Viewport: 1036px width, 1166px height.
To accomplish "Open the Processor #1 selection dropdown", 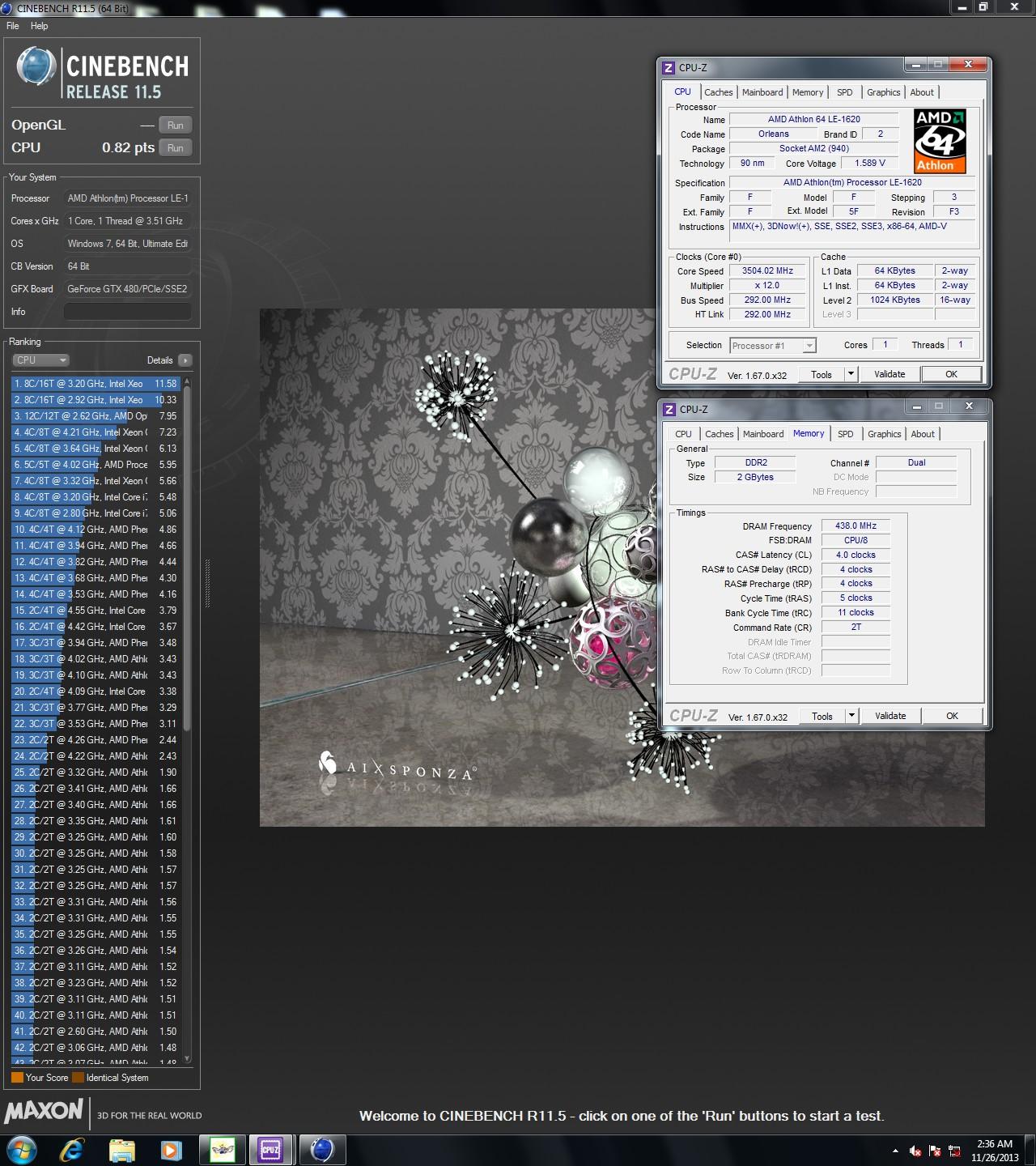I will [773, 346].
